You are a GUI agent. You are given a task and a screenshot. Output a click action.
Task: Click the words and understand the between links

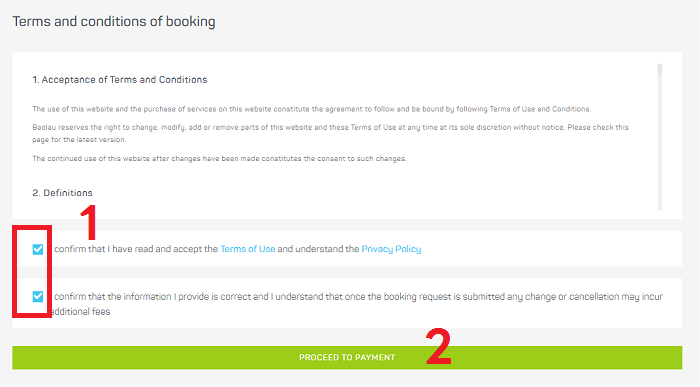point(318,249)
